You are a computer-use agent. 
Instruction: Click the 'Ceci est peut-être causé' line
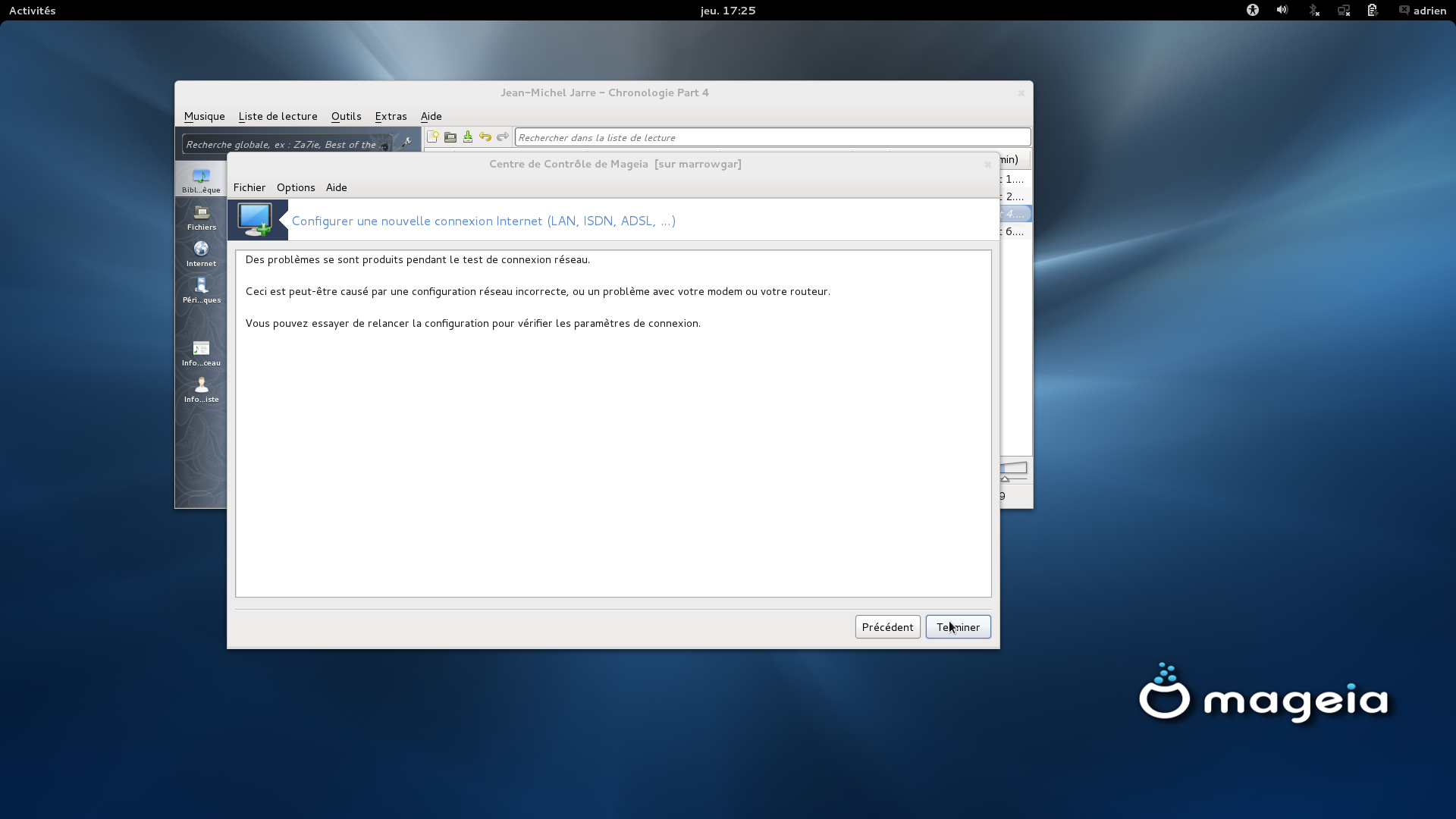coord(538,291)
